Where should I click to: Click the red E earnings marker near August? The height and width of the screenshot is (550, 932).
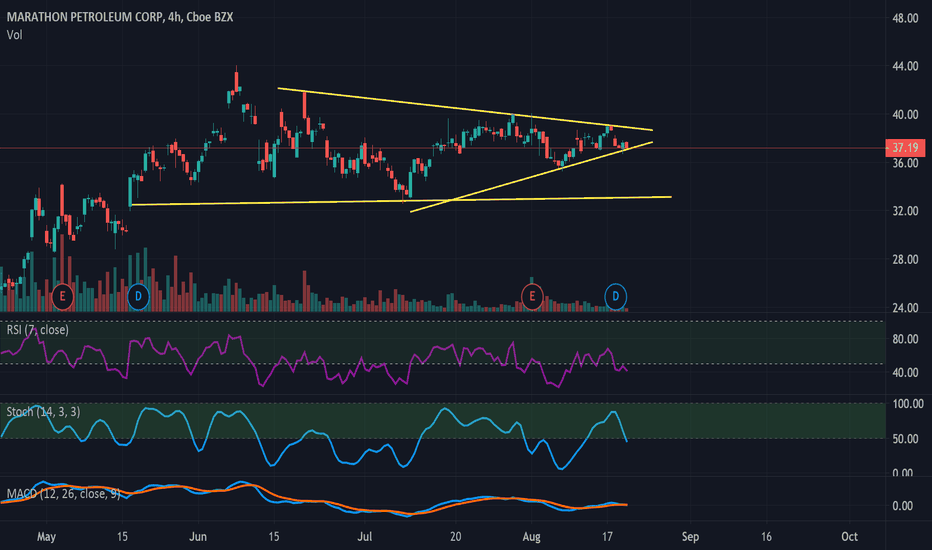coord(532,296)
